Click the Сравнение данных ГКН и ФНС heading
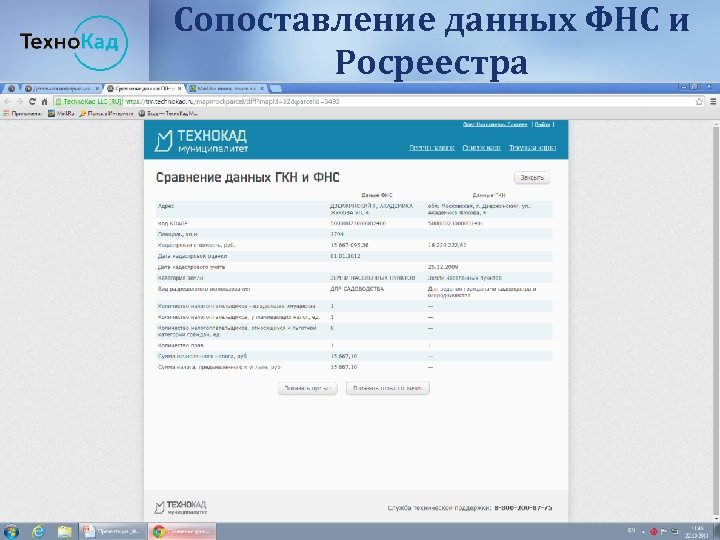This screenshot has width=720, height=540. tap(248, 178)
